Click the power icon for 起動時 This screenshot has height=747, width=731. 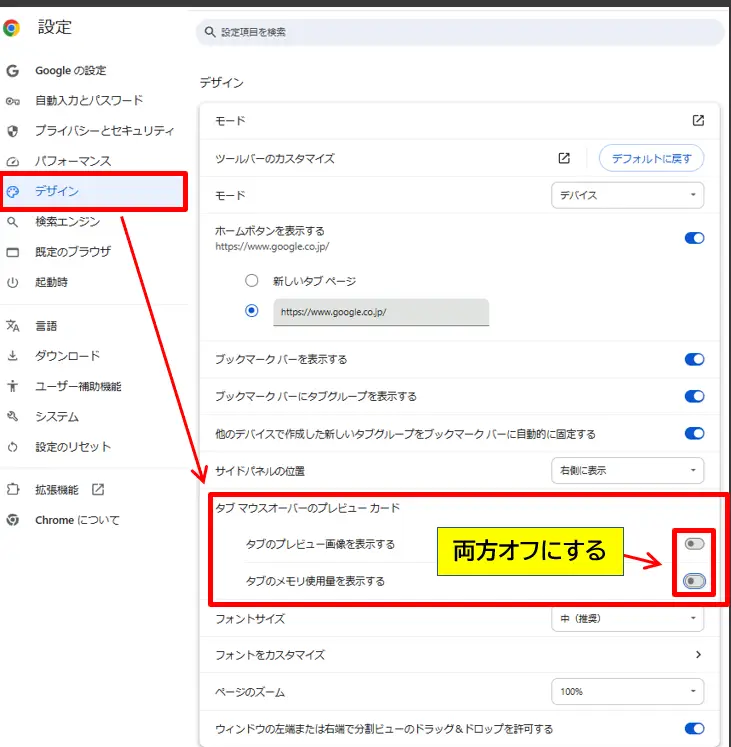(13, 283)
